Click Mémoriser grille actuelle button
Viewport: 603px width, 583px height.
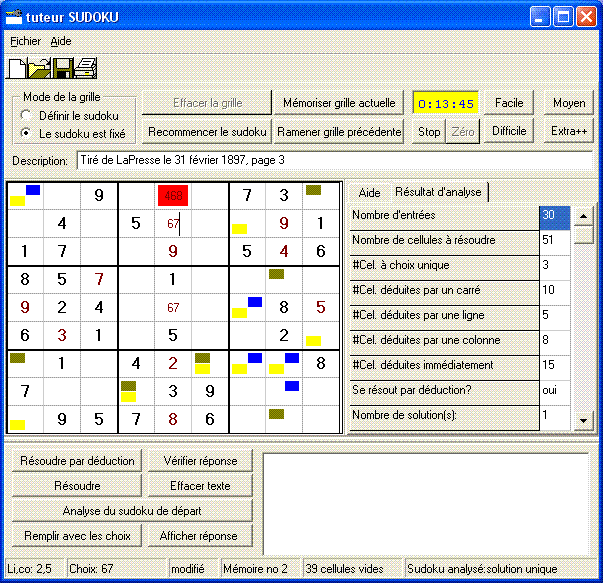click(x=339, y=103)
